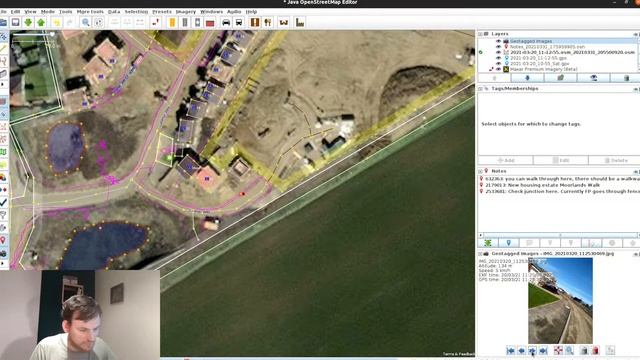Image resolution: width=640 pixels, height=360 pixels.
Task: Open the Windows menu
Action: 211,12
